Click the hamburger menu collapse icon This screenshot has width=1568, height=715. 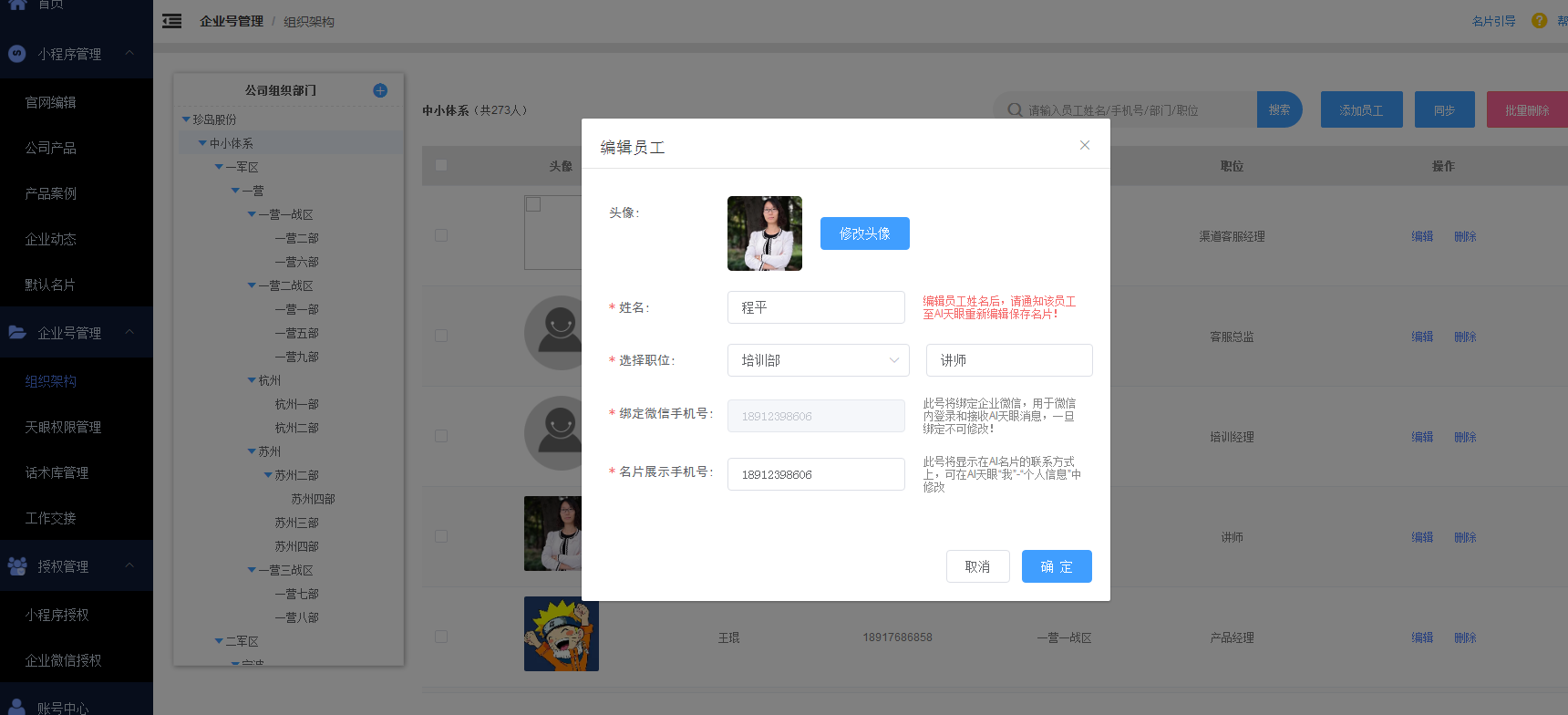[x=171, y=21]
